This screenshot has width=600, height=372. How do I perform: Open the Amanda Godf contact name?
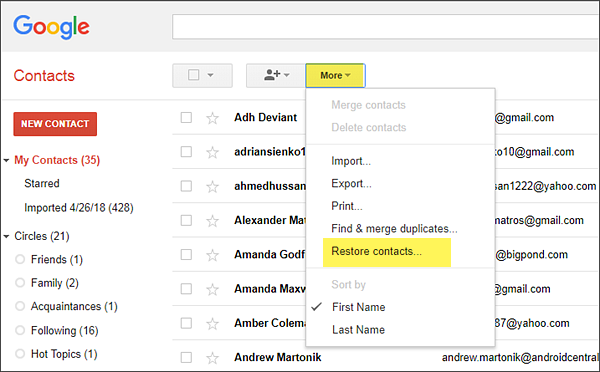point(270,255)
